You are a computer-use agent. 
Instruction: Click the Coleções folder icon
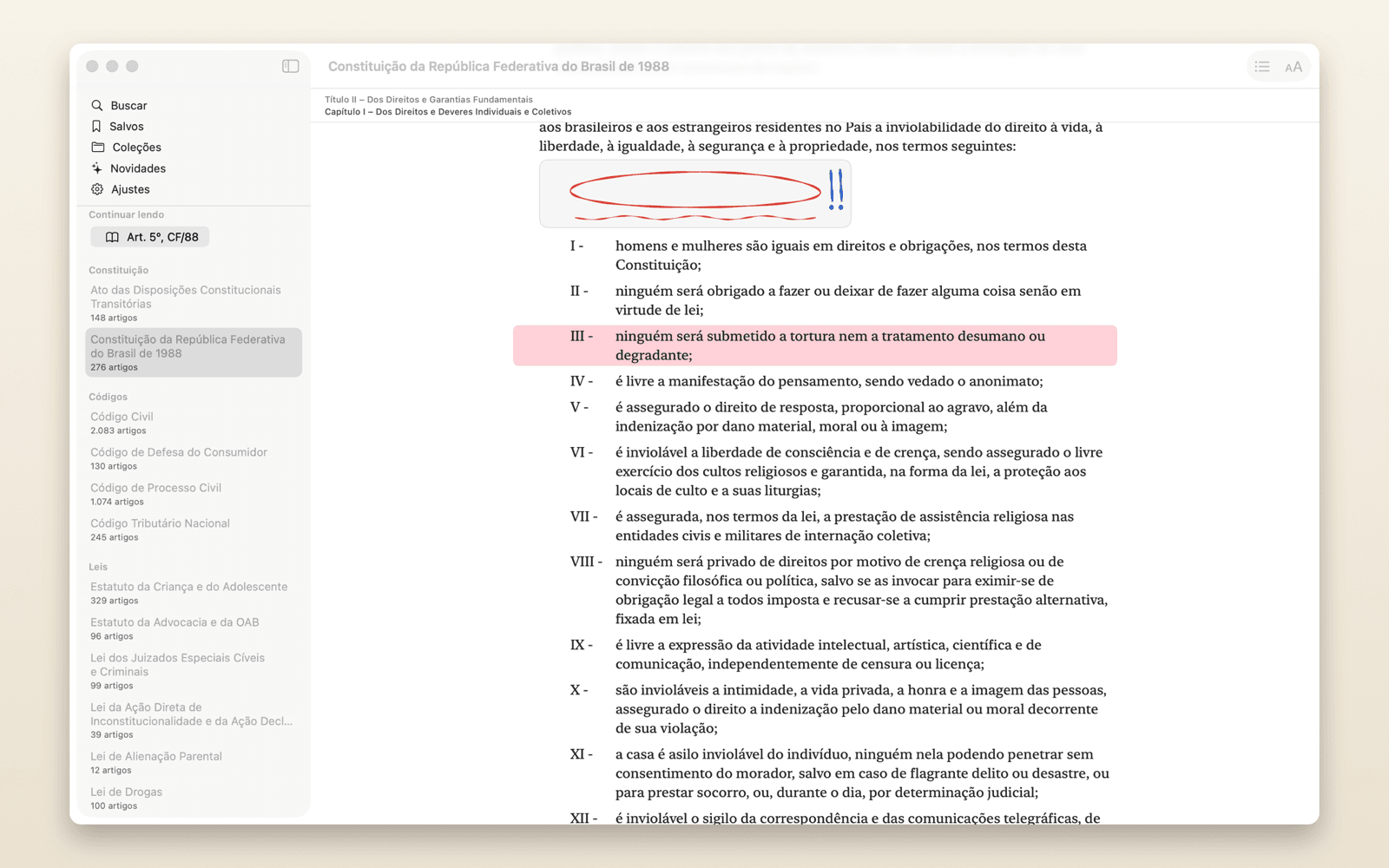[x=98, y=147]
